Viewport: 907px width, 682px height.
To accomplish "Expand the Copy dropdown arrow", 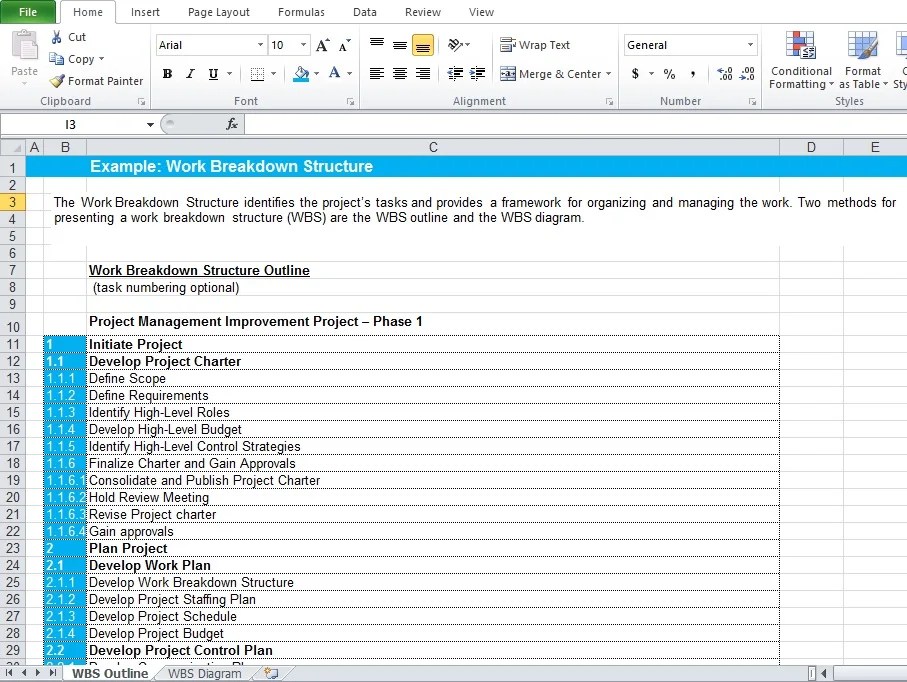I will 101,59.
